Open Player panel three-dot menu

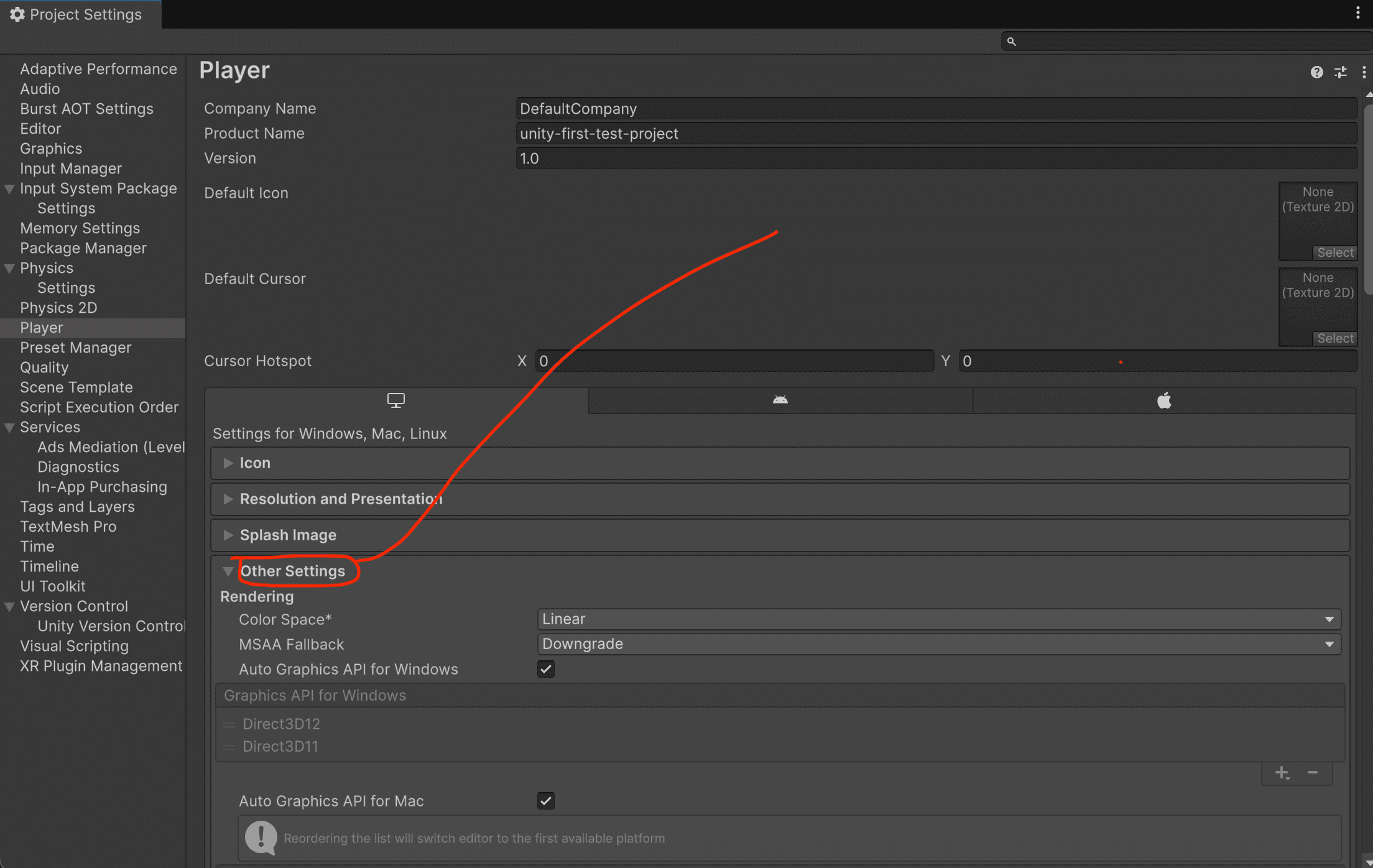pyautogui.click(x=1364, y=72)
